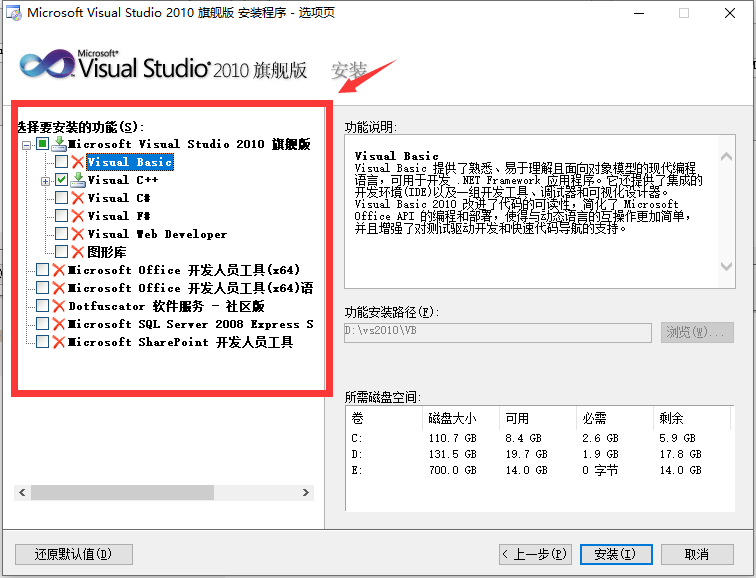Click the installer icon in the title bar
The height and width of the screenshot is (578, 756).
pos(14,13)
